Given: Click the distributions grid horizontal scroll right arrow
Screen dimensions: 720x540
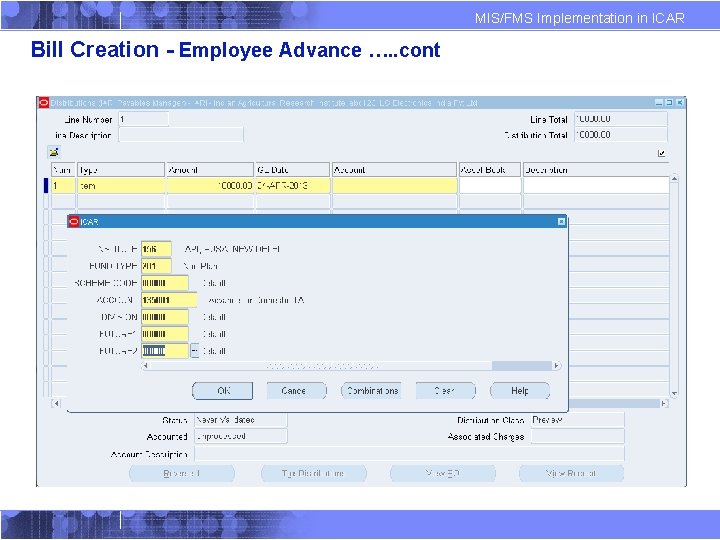Looking at the screenshot, I should tap(664, 404).
